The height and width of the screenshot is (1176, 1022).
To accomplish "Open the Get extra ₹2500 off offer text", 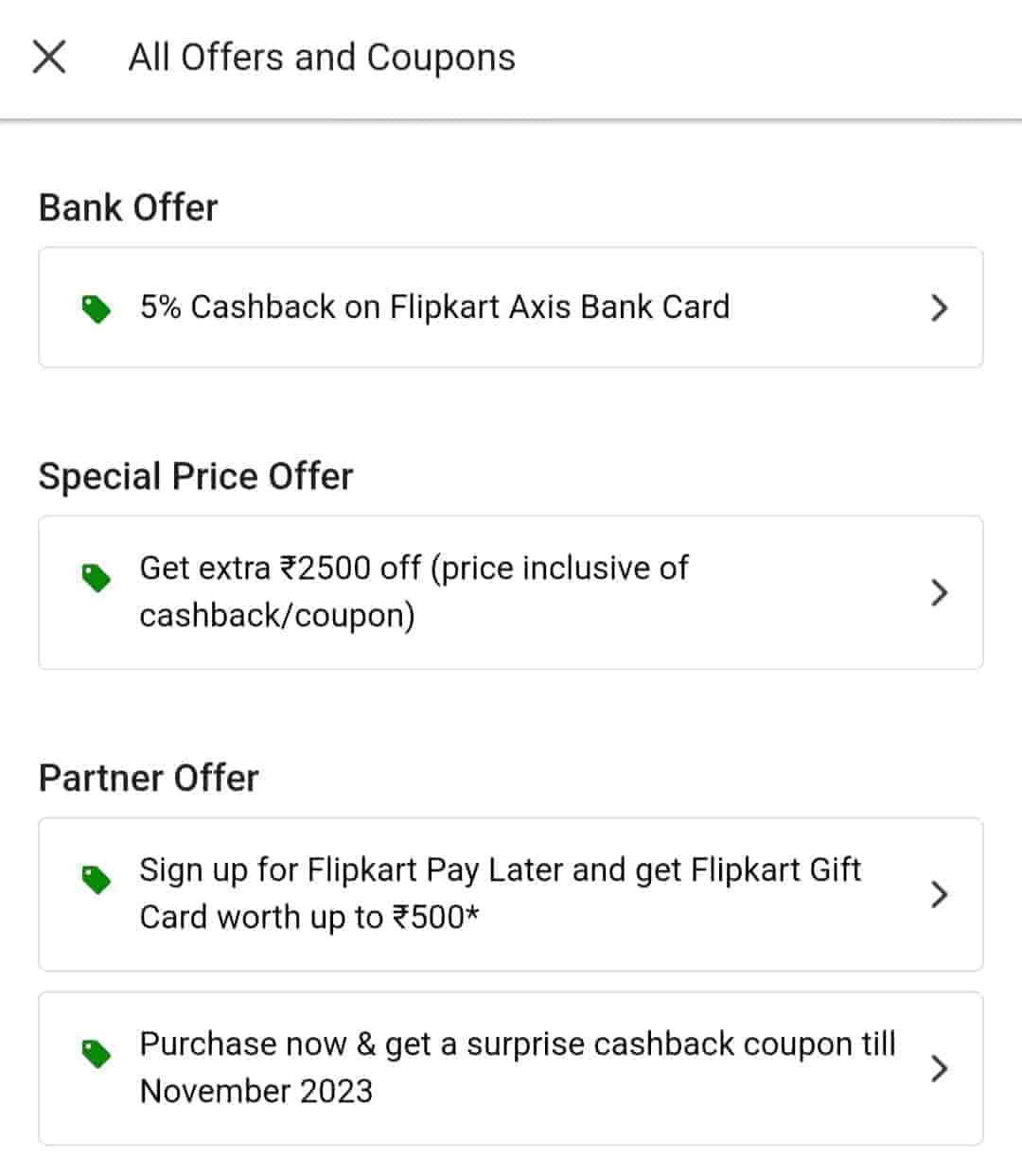I will pos(414,569).
